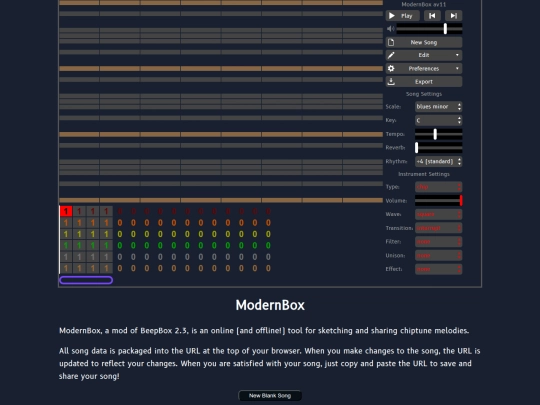Skip to the next bar
The height and width of the screenshot is (405, 540).
[x=454, y=16]
